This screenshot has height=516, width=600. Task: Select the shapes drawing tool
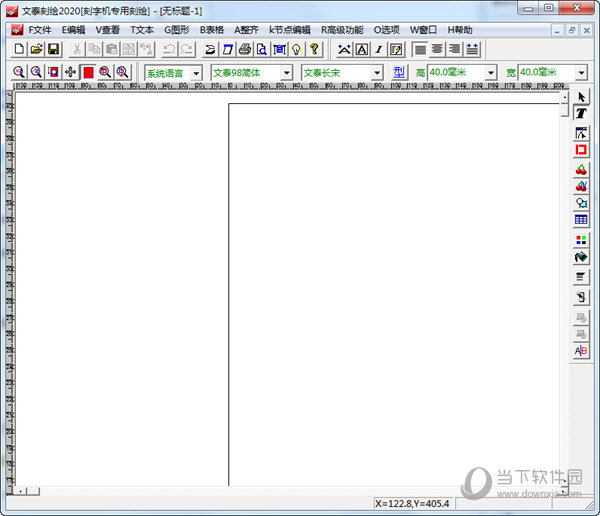(581, 203)
